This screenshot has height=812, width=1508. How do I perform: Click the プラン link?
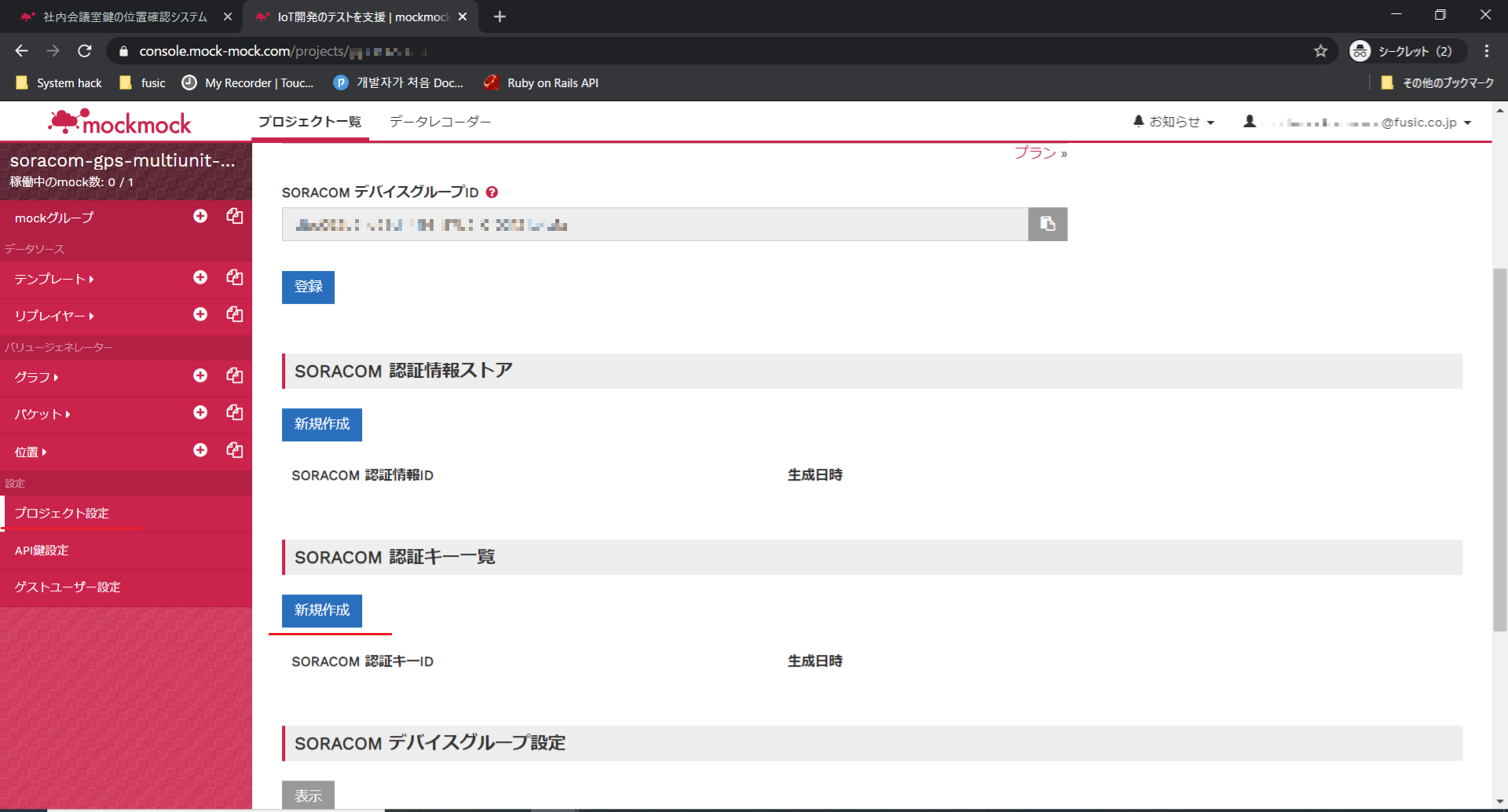1036,153
